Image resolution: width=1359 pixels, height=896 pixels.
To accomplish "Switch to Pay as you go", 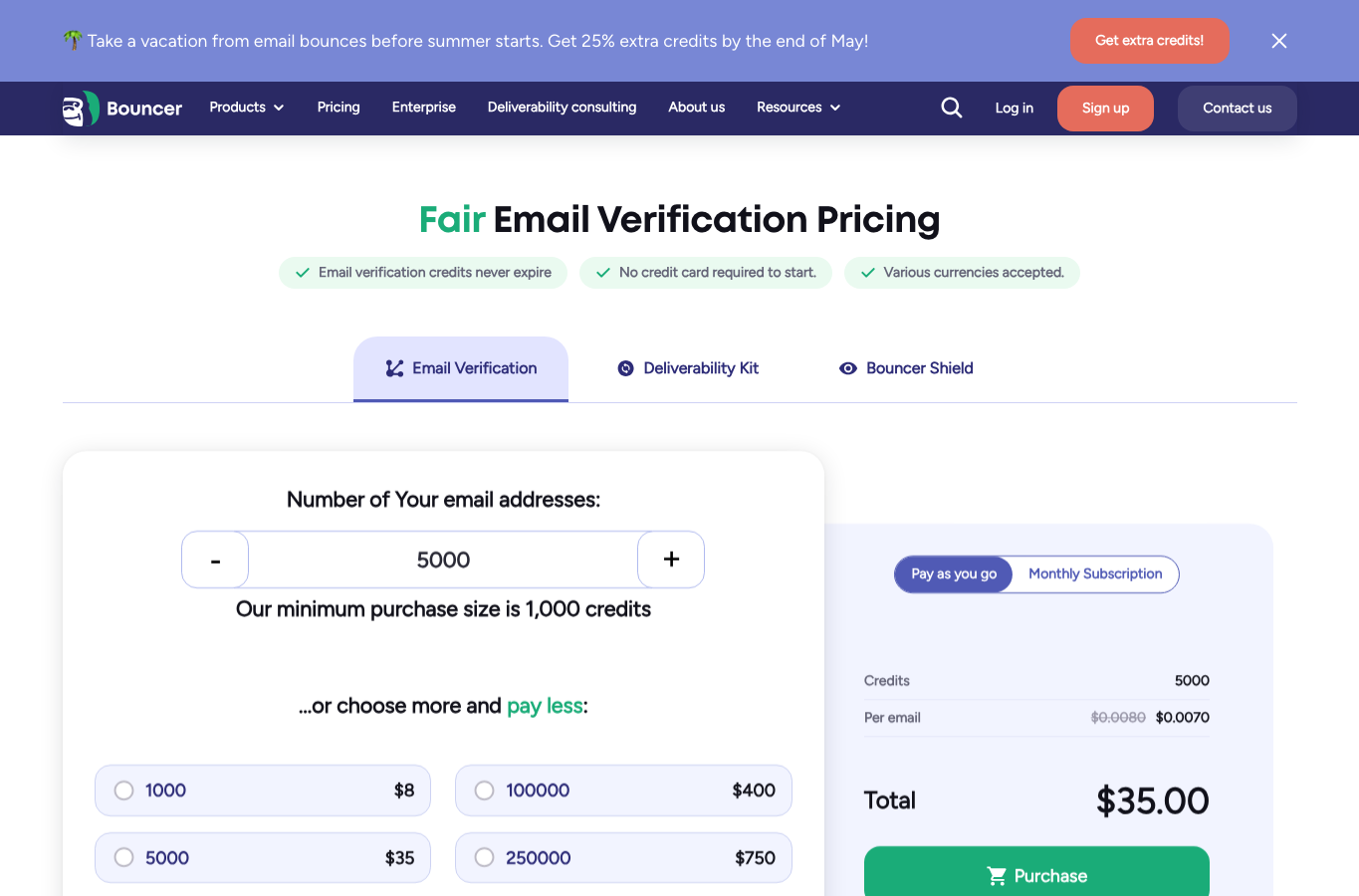I will (954, 574).
